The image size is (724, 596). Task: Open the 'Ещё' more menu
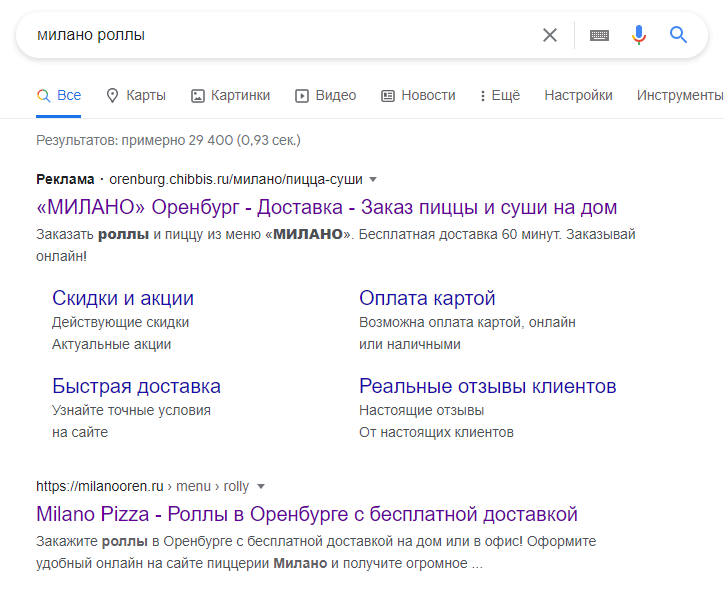[x=500, y=96]
